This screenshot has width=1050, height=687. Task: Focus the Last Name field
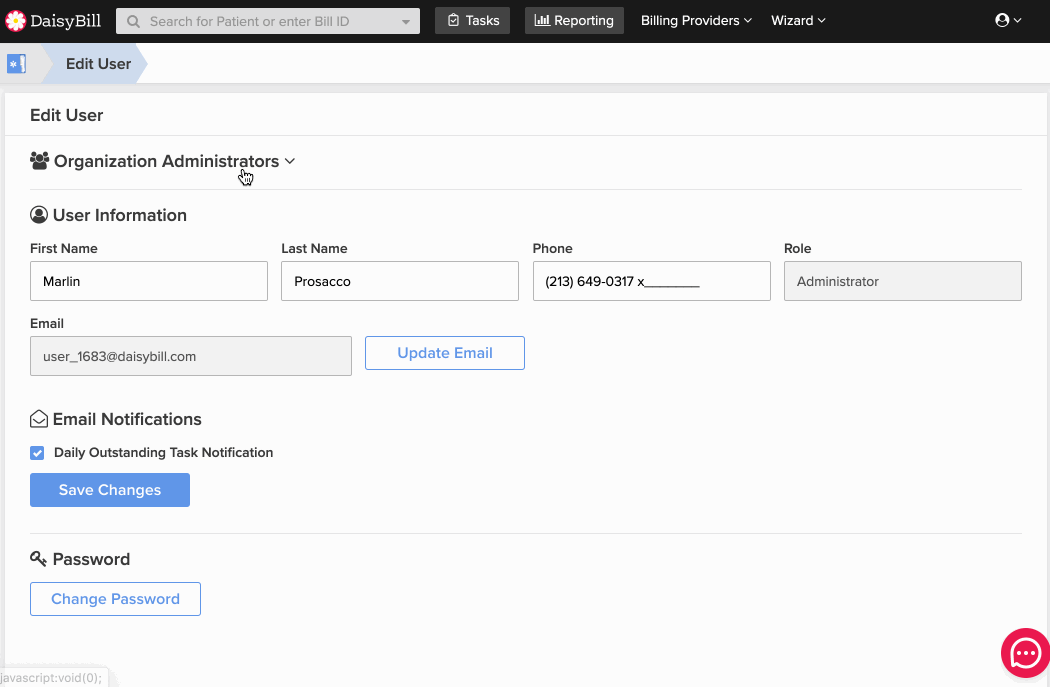[x=400, y=281]
